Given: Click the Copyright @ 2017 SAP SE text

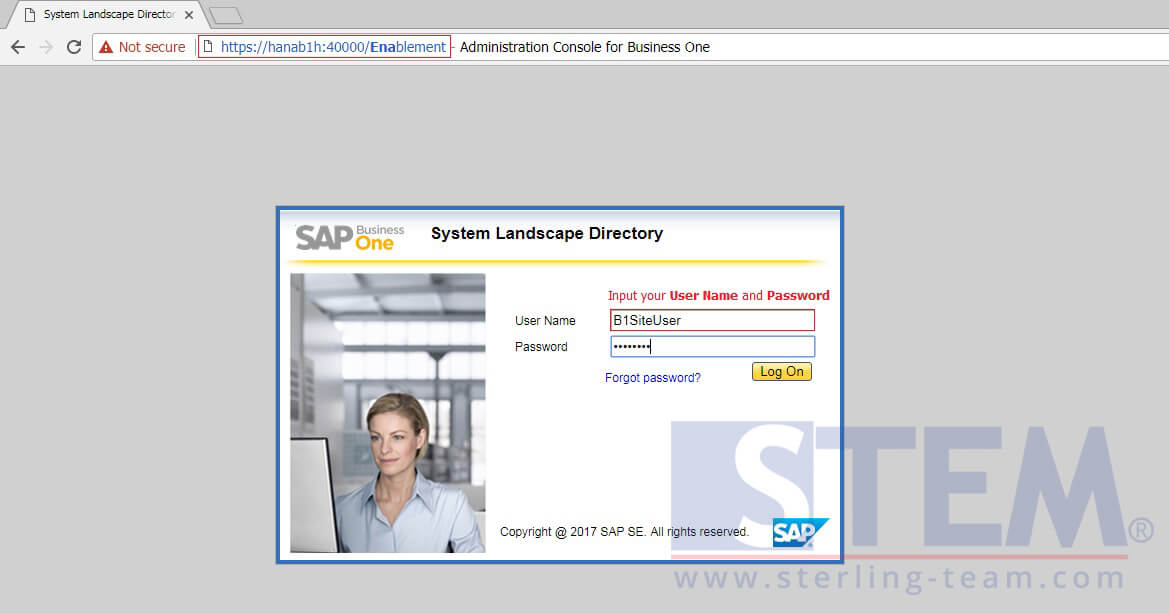Looking at the screenshot, I should pos(624,532).
